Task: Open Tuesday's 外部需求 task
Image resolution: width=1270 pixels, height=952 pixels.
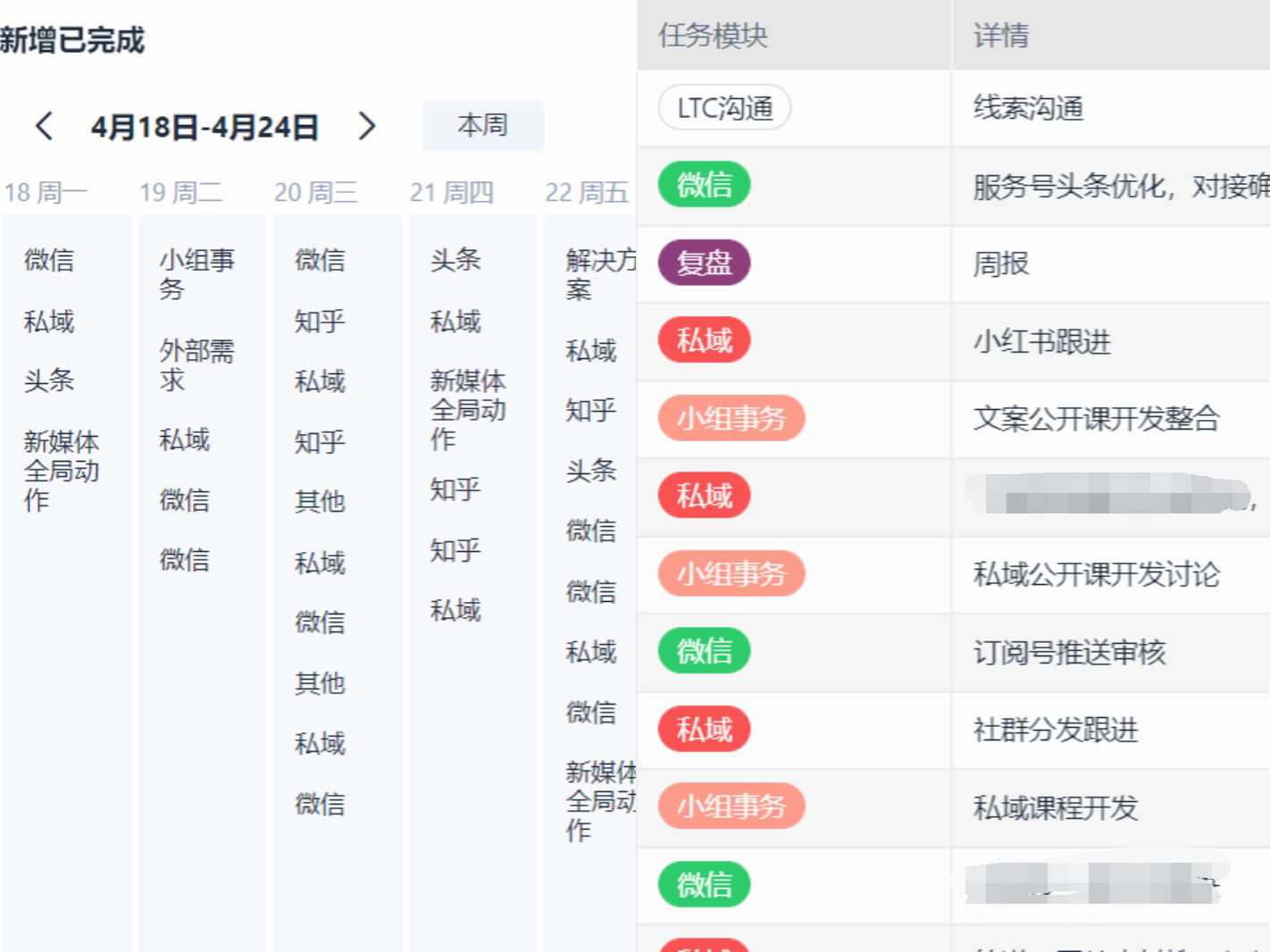Action: 196,364
